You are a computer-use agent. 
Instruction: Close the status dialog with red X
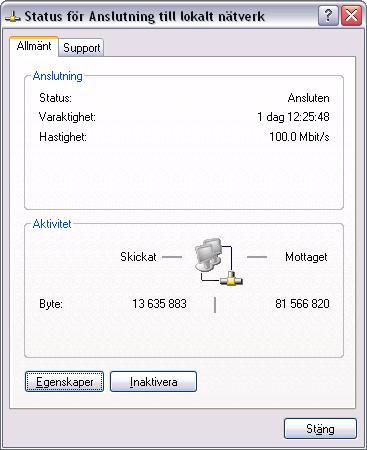[x=351, y=16]
